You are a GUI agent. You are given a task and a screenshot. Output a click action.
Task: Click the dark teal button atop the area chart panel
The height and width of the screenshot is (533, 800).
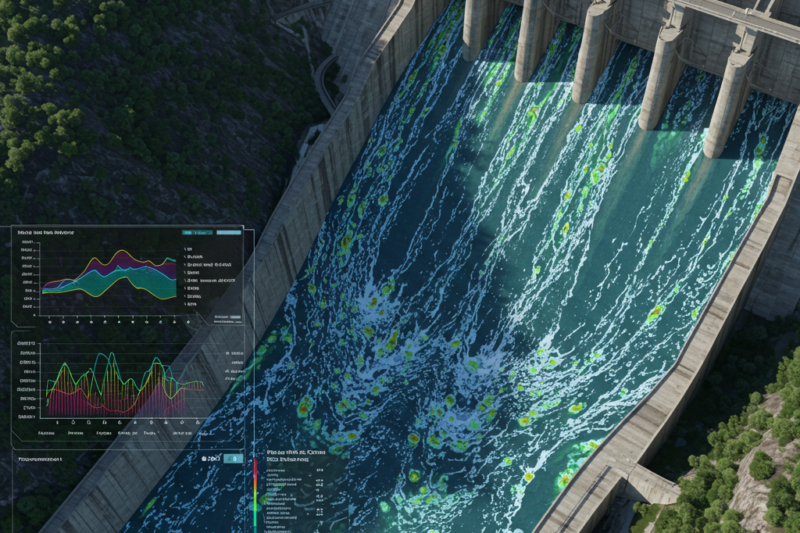coord(197,233)
